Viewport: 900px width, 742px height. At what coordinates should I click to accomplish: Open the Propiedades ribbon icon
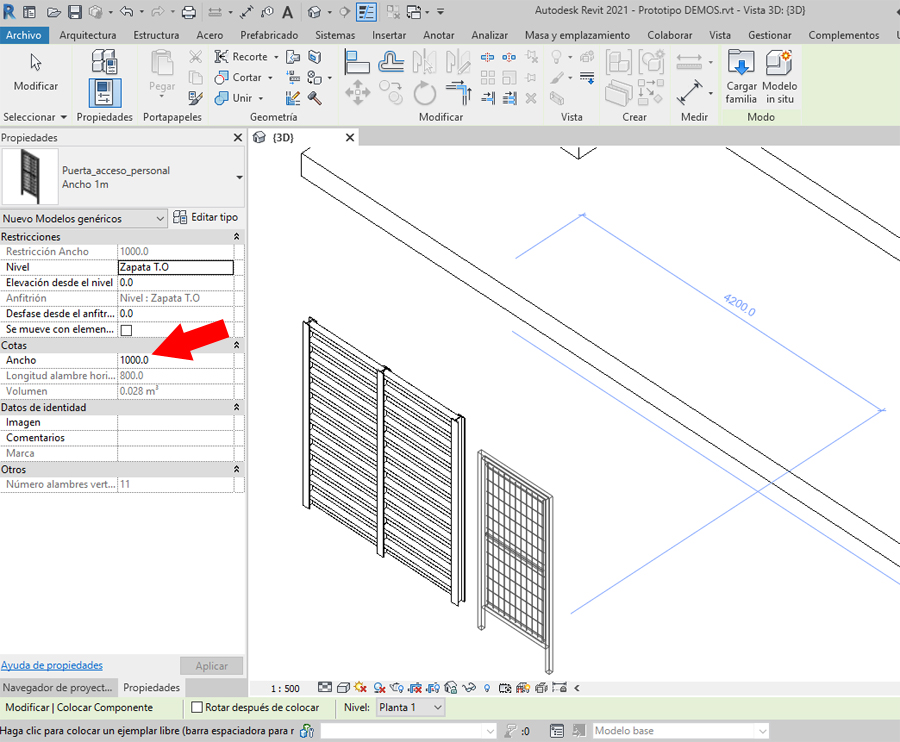pos(104,93)
